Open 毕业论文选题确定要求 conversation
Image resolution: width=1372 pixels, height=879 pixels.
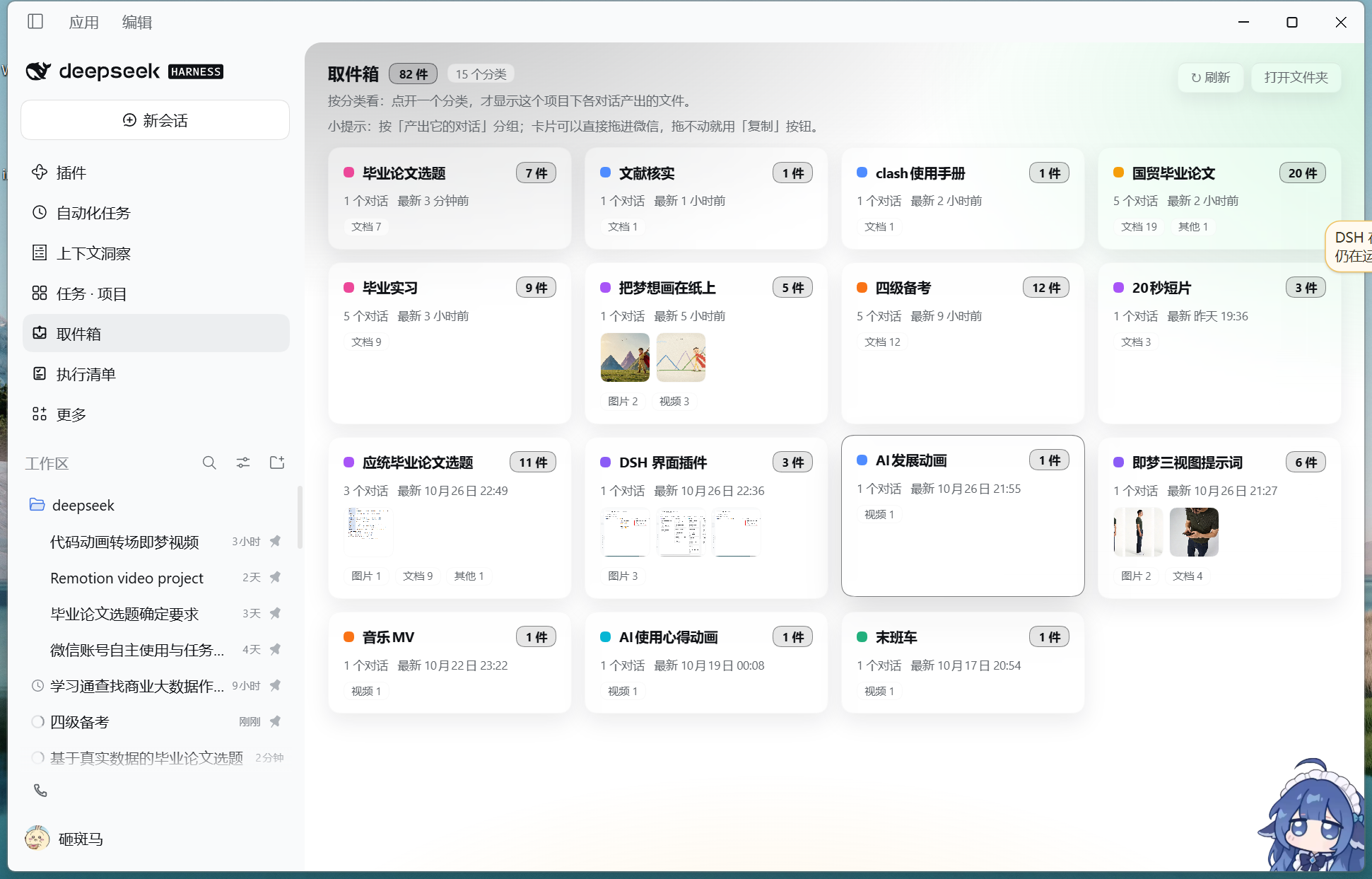(124, 614)
